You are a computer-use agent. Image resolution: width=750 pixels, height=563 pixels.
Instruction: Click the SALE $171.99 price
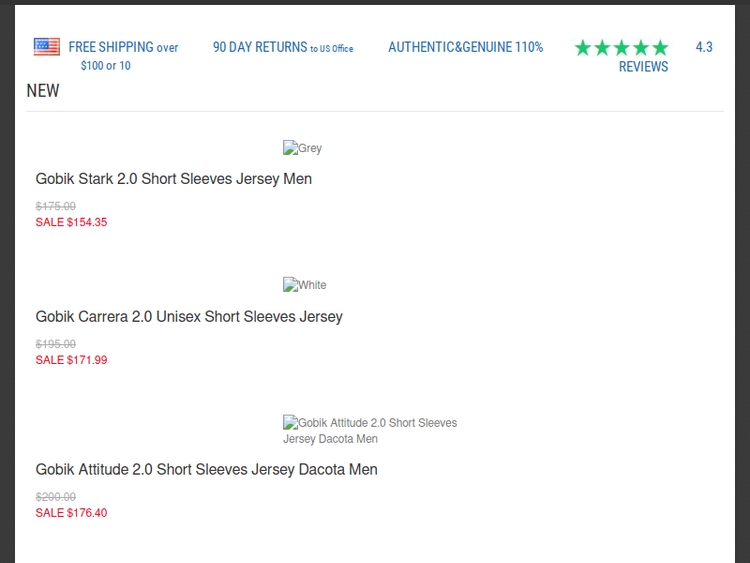click(71, 360)
